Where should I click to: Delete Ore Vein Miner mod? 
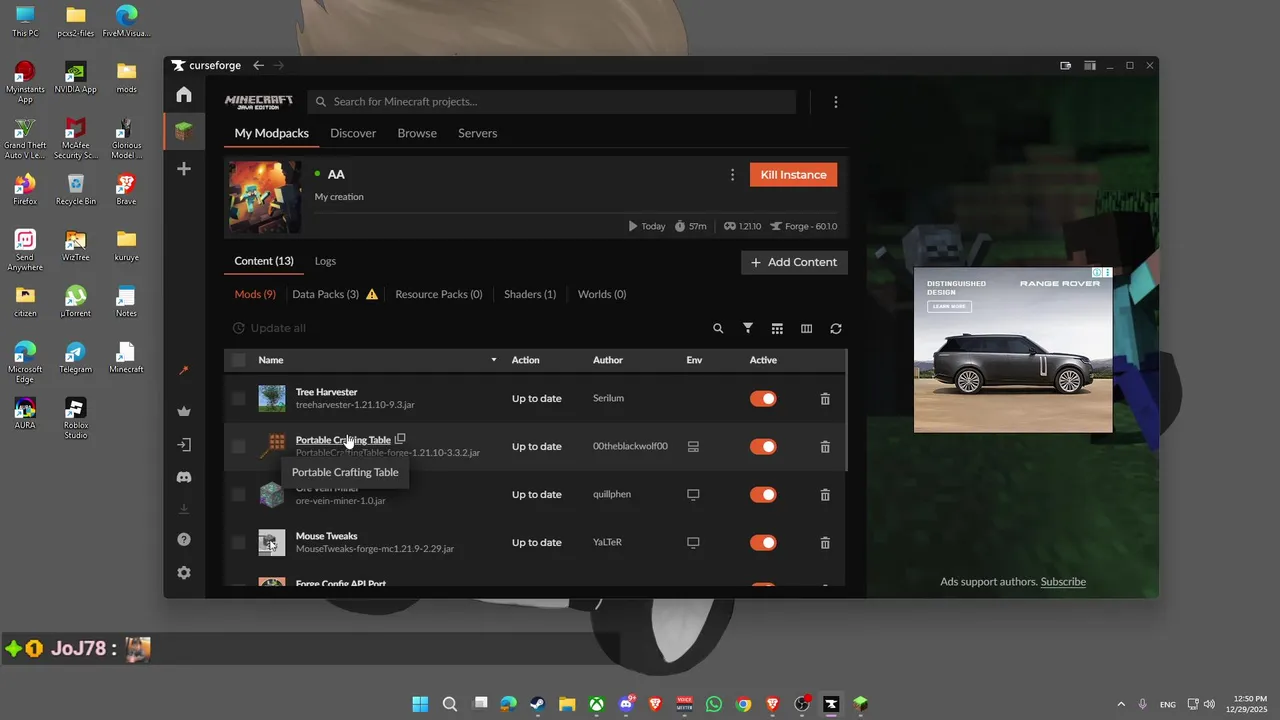[x=825, y=495]
